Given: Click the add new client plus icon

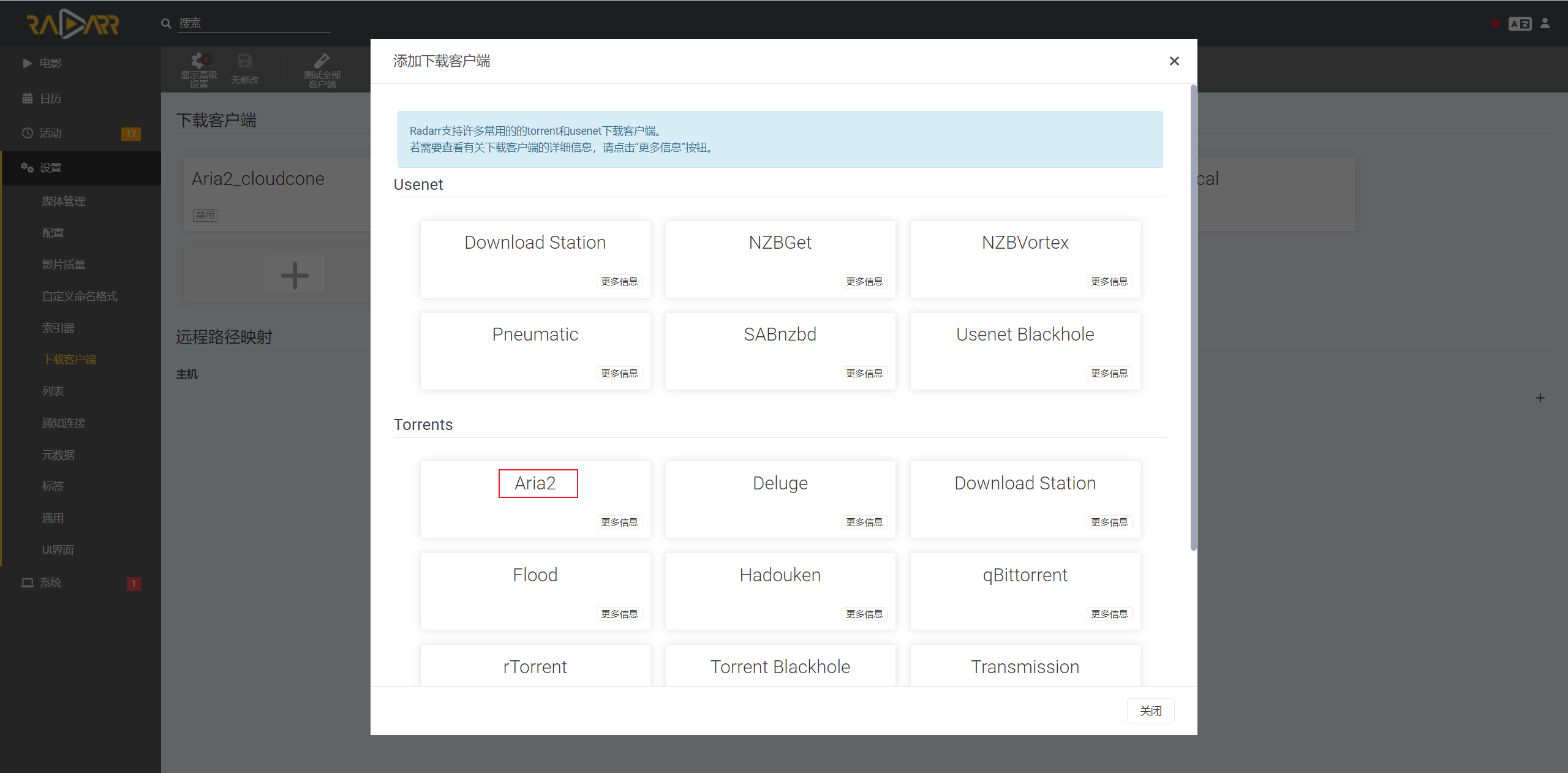Looking at the screenshot, I should (x=294, y=276).
